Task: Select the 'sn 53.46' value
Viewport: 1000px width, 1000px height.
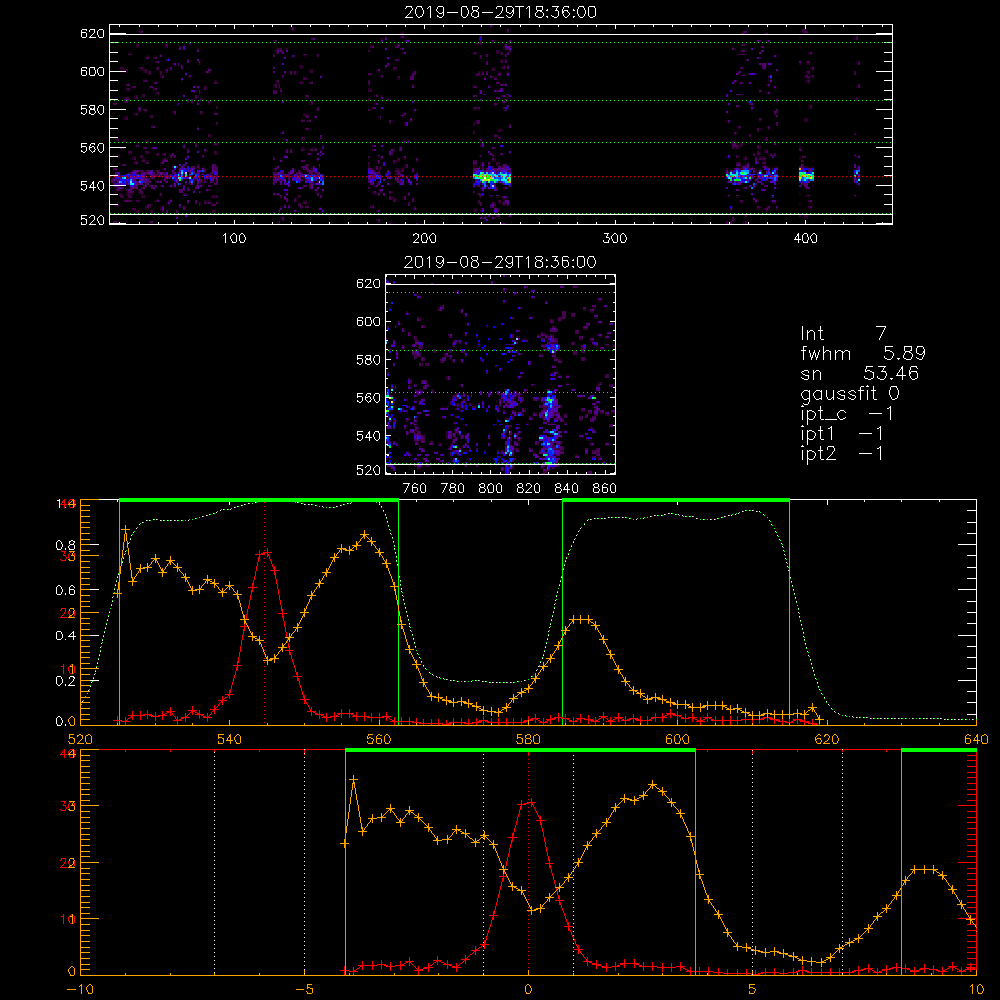Action: point(860,372)
